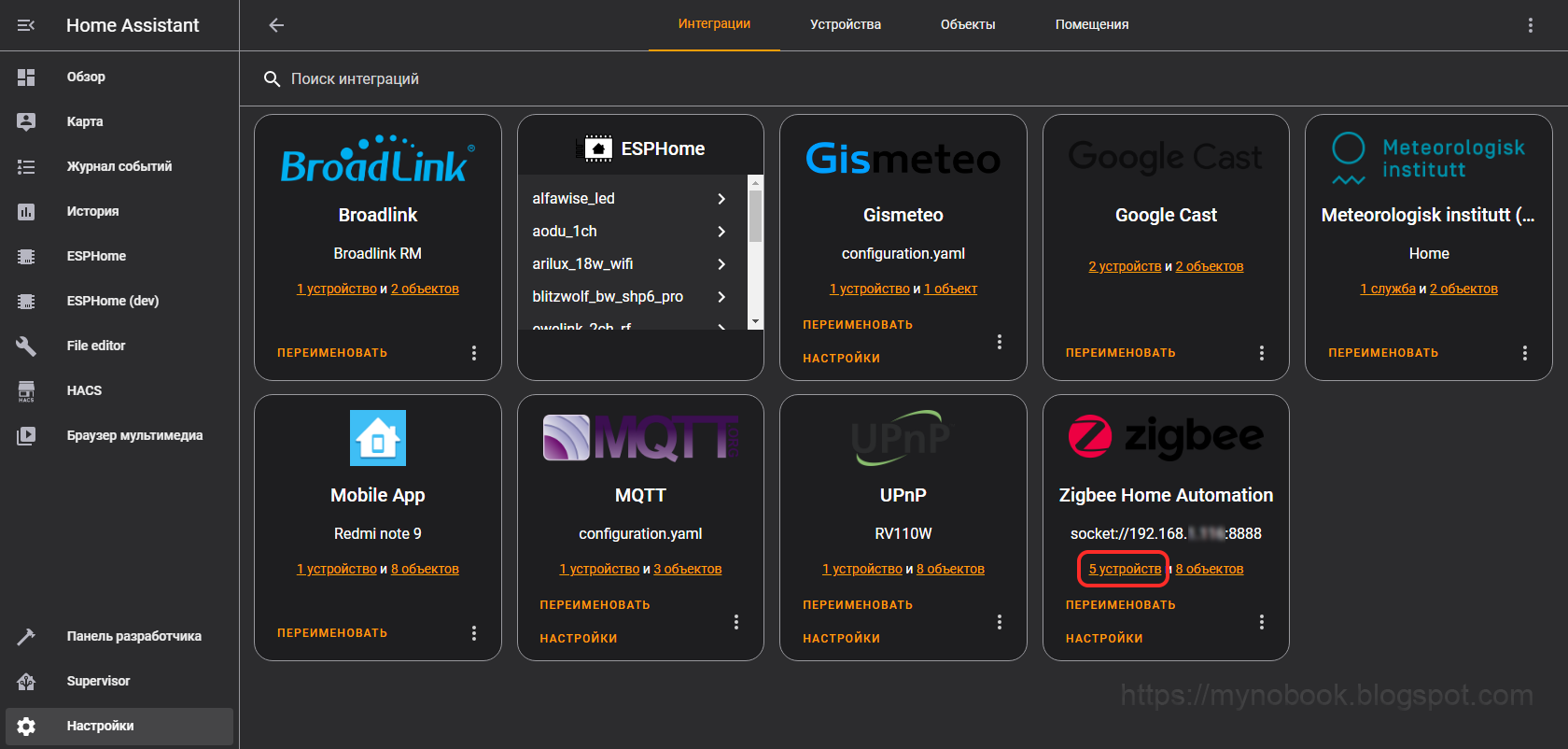Switch to Помещения tab
The height and width of the screenshot is (749, 1568).
coord(1092,24)
